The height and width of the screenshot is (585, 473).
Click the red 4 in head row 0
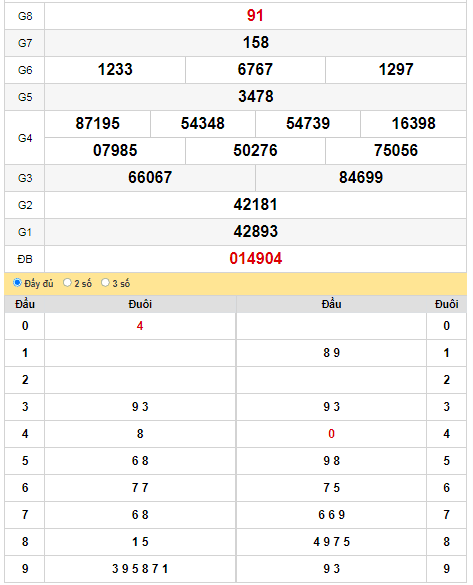(140, 326)
